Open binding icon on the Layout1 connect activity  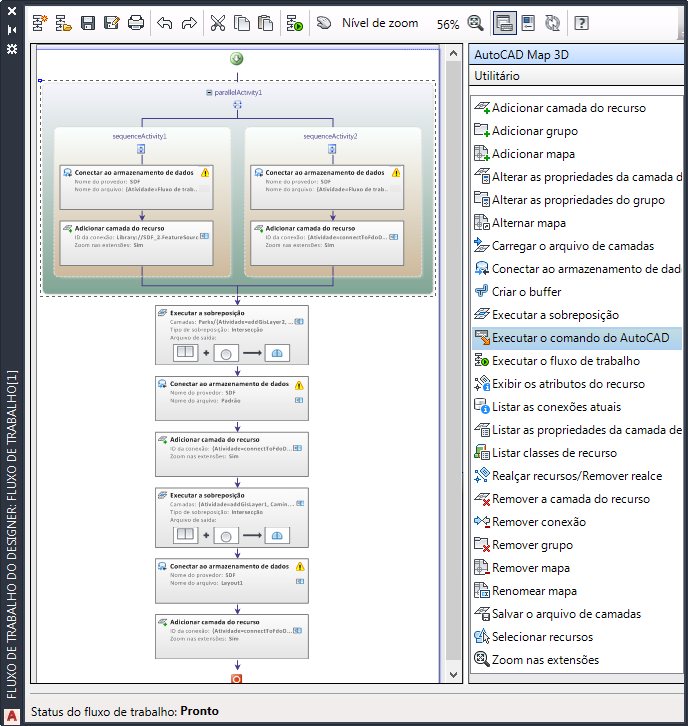point(300,581)
